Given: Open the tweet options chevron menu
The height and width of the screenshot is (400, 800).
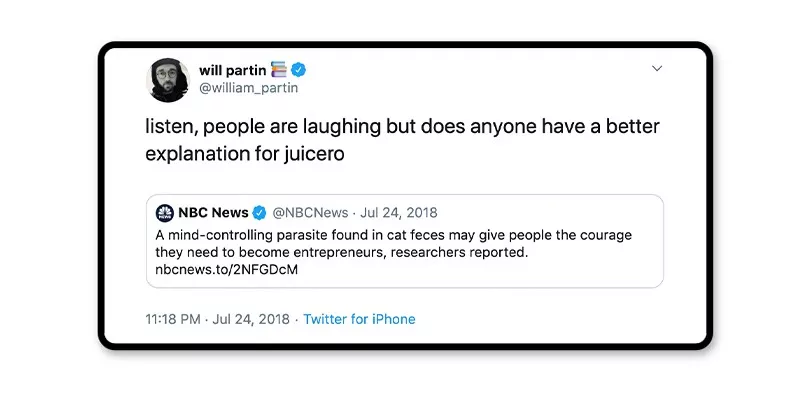Looking at the screenshot, I should (x=657, y=69).
